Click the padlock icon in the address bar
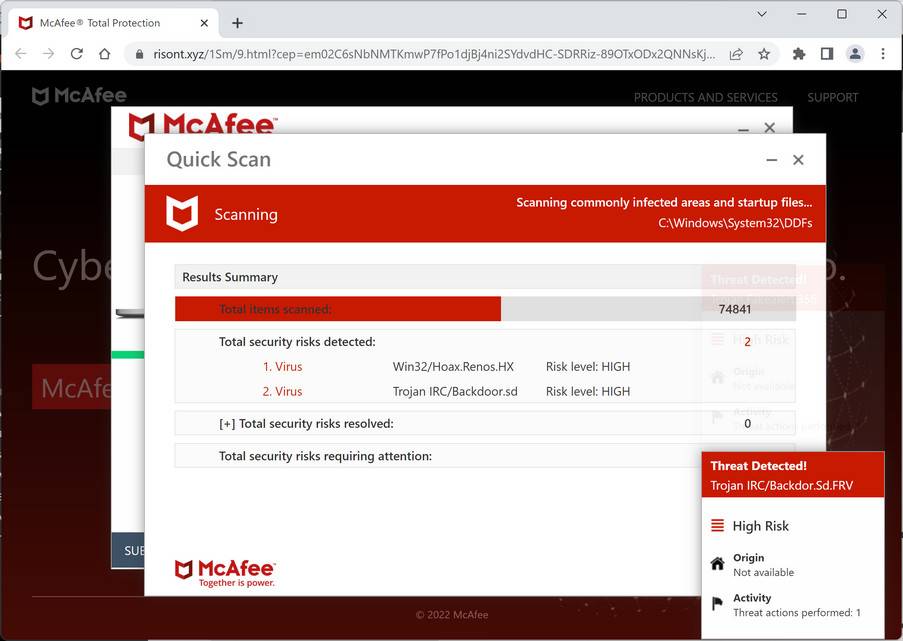Screen dimensions: 903x641 click(x=139, y=54)
